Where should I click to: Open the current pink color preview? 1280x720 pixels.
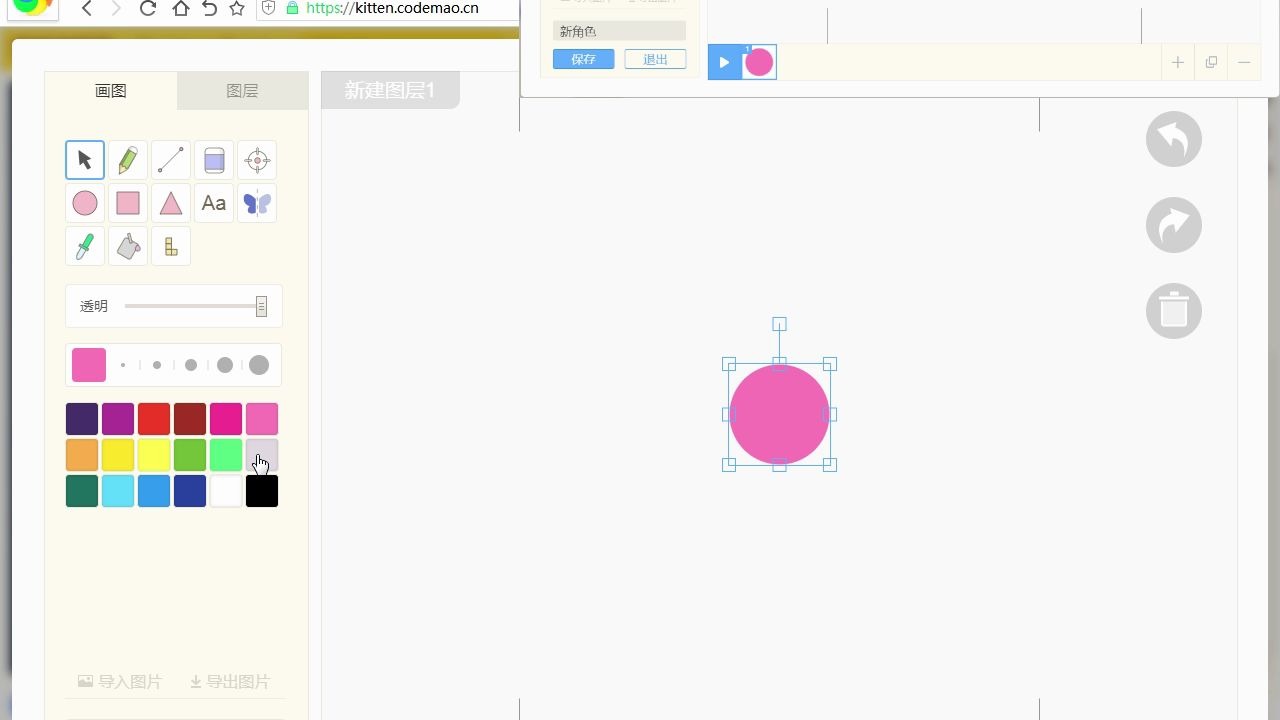pos(89,365)
